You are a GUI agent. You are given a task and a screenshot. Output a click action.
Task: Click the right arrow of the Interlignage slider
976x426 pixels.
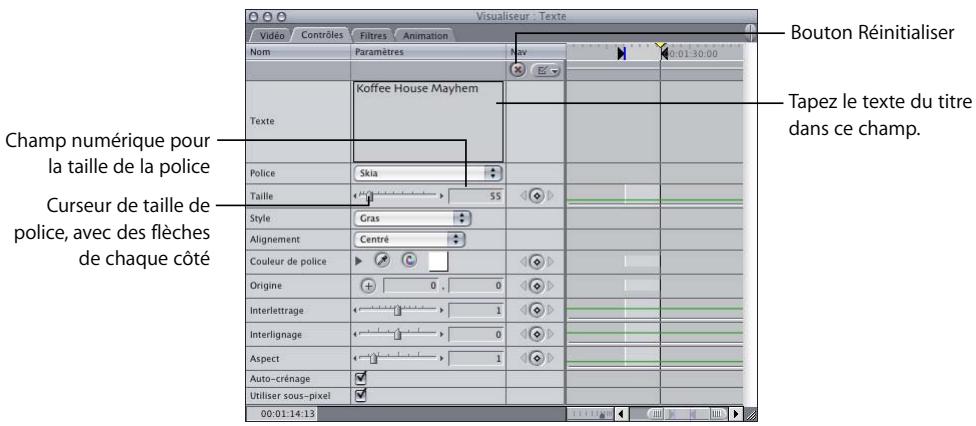(x=442, y=334)
